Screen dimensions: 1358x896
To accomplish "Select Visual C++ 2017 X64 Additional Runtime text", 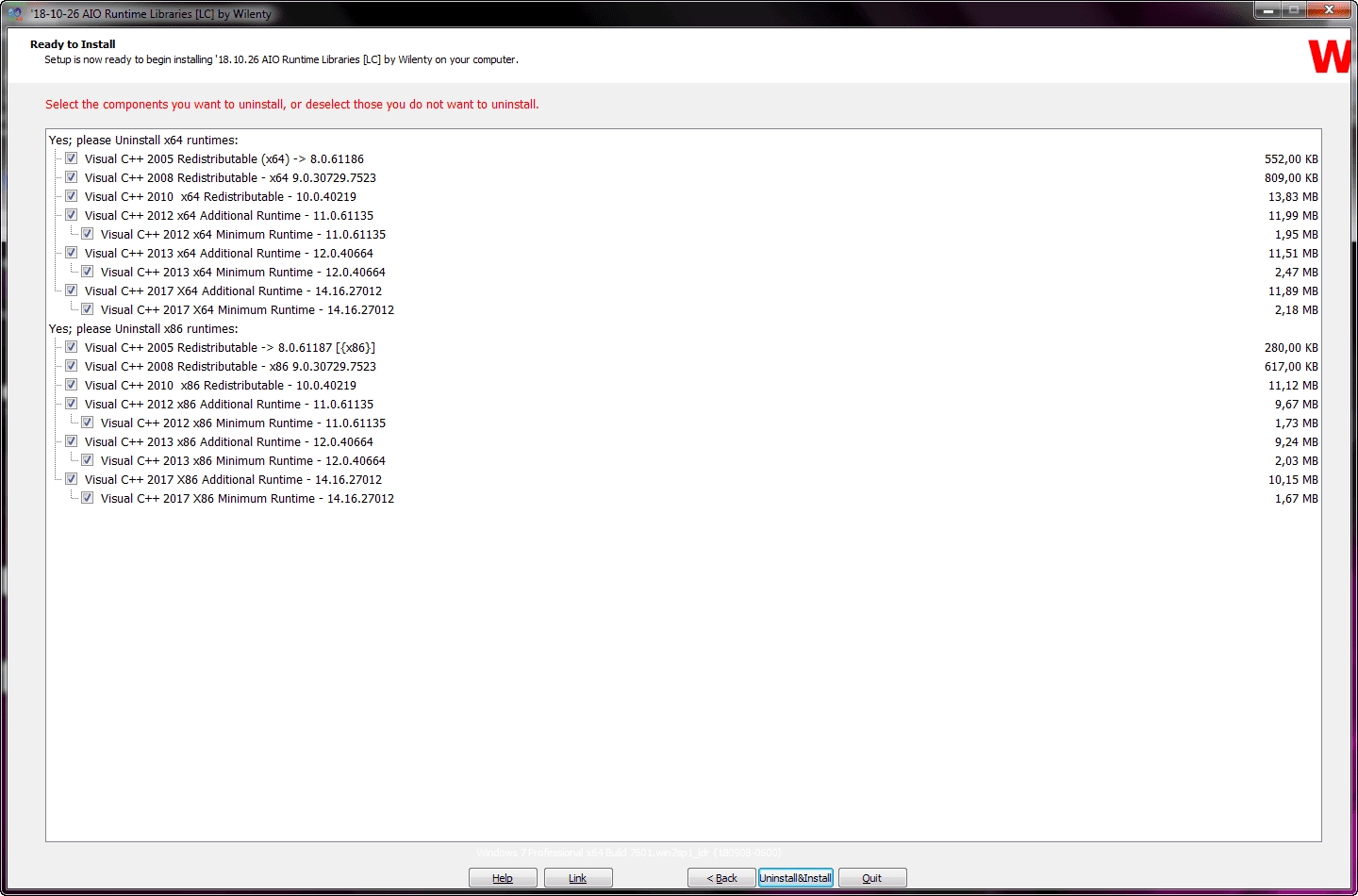I will [x=233, y=291].
